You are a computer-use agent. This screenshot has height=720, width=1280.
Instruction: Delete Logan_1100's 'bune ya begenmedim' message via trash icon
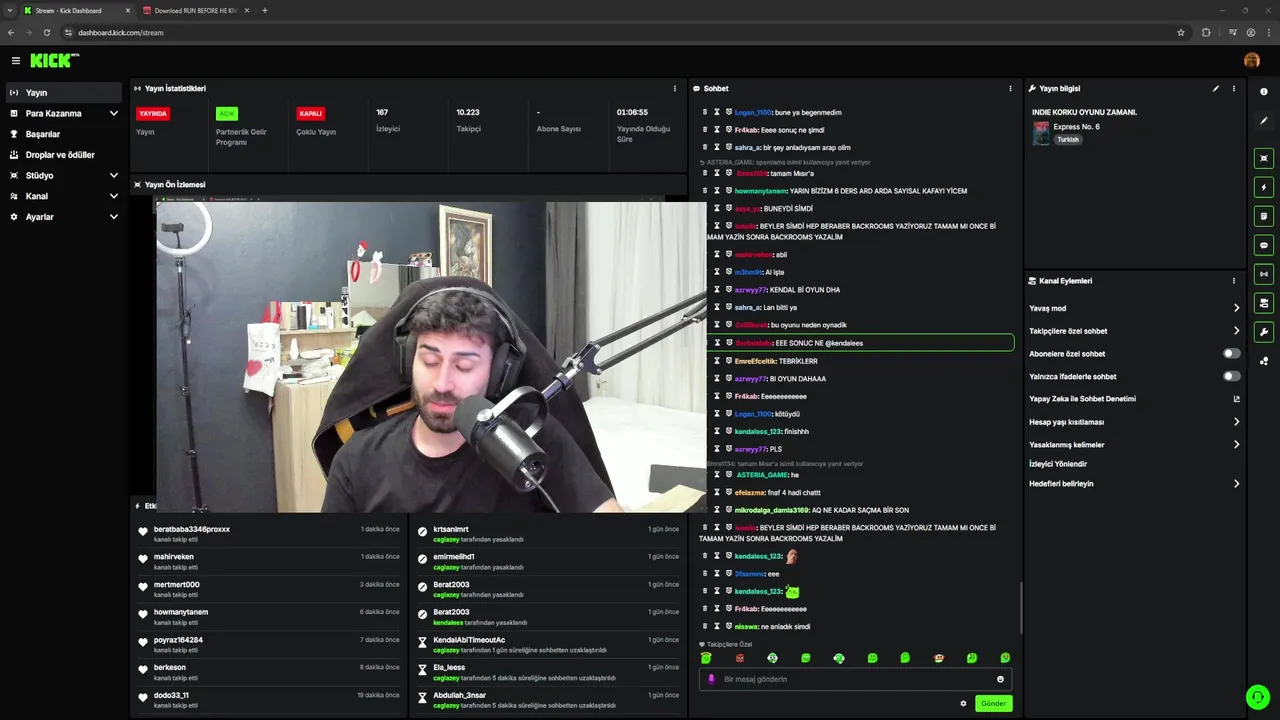(x=705, y=112)
